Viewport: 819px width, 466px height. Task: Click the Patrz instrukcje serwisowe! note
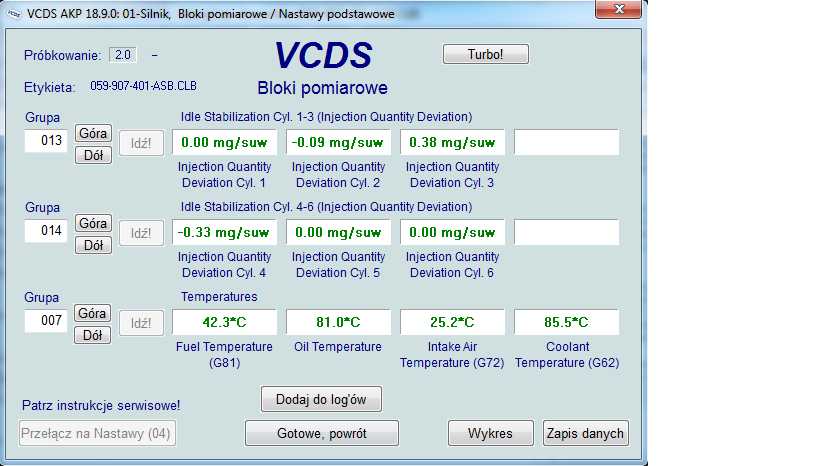pyautogui.click(x=101, y=405)
